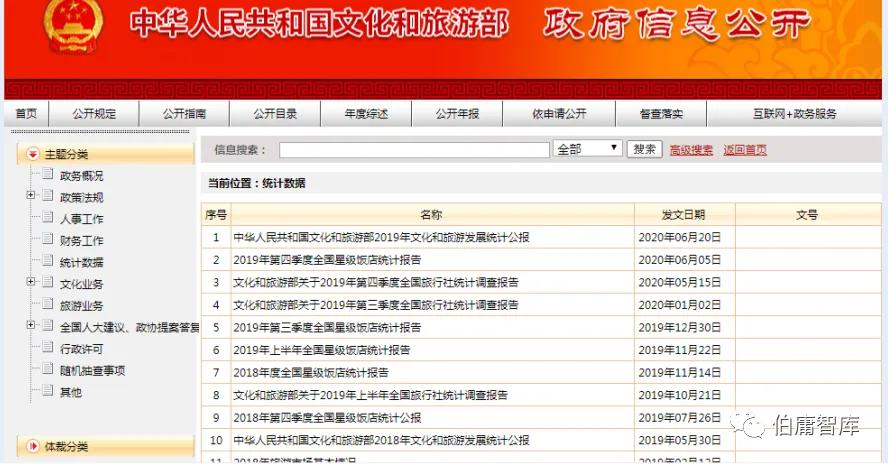Open 2019年上半年全国旅行社统计调查报告 link
The image size is (888, 464).
pos(370,395)
